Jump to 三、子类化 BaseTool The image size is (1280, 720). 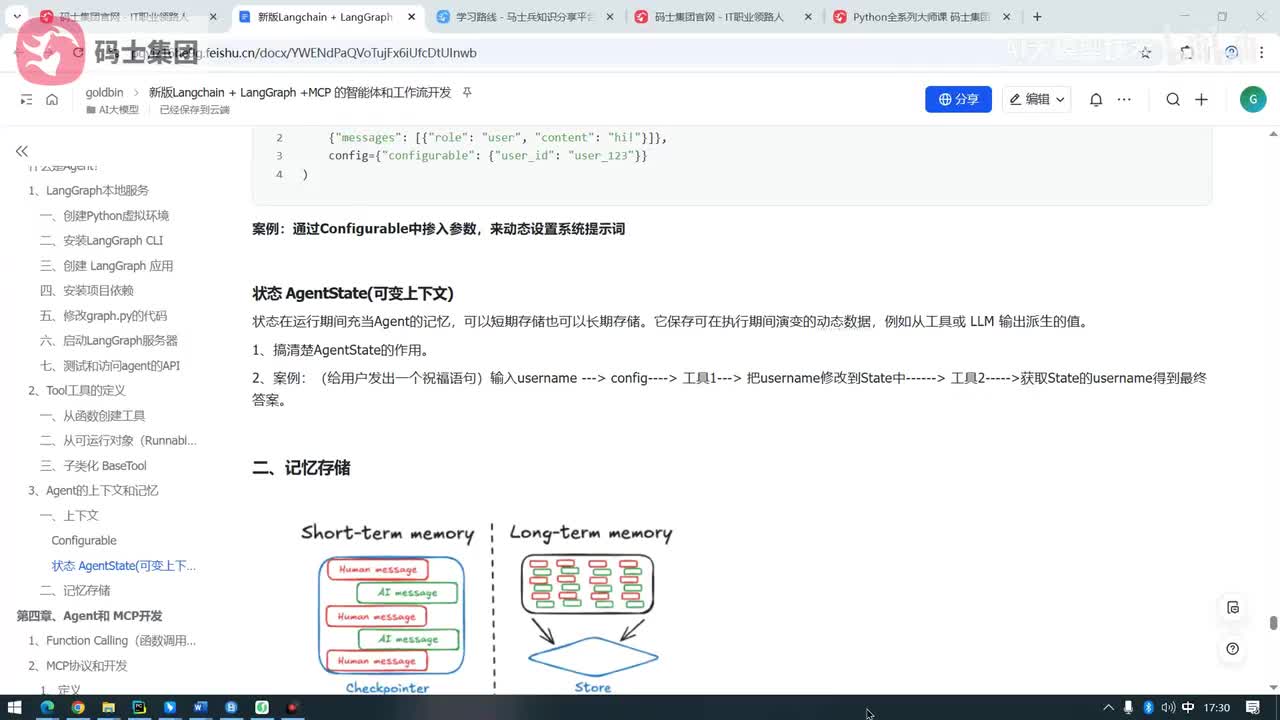tap(93, 465)
